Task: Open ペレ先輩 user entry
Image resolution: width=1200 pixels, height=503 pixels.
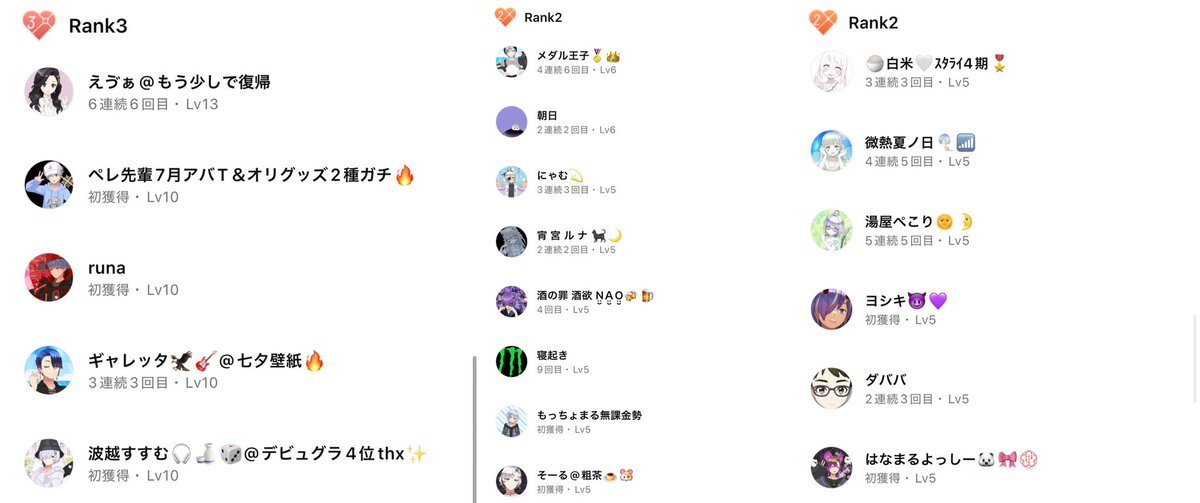Action: click(220, 185)
